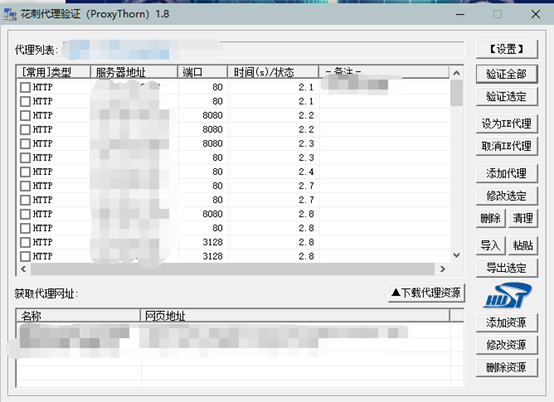Tick checkbox of port 8080 row with time 2.3
Image resolution: width=554 pixels, height=402 pixels.
25,144
